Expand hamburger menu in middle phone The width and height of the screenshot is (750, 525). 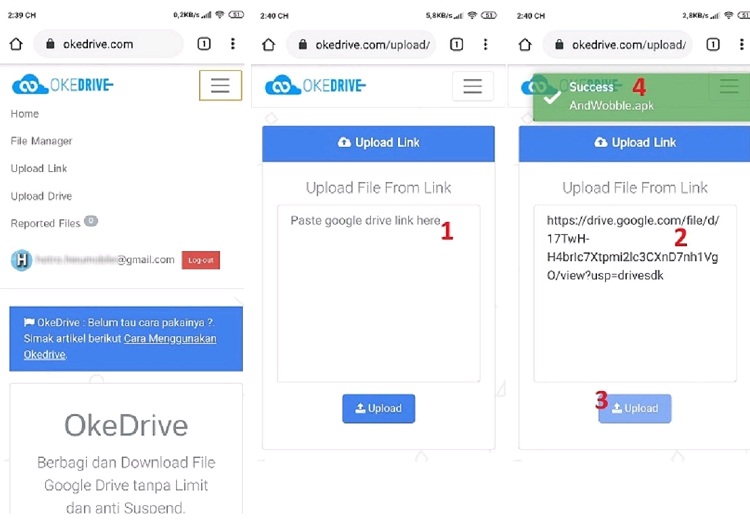coord(473,86)
